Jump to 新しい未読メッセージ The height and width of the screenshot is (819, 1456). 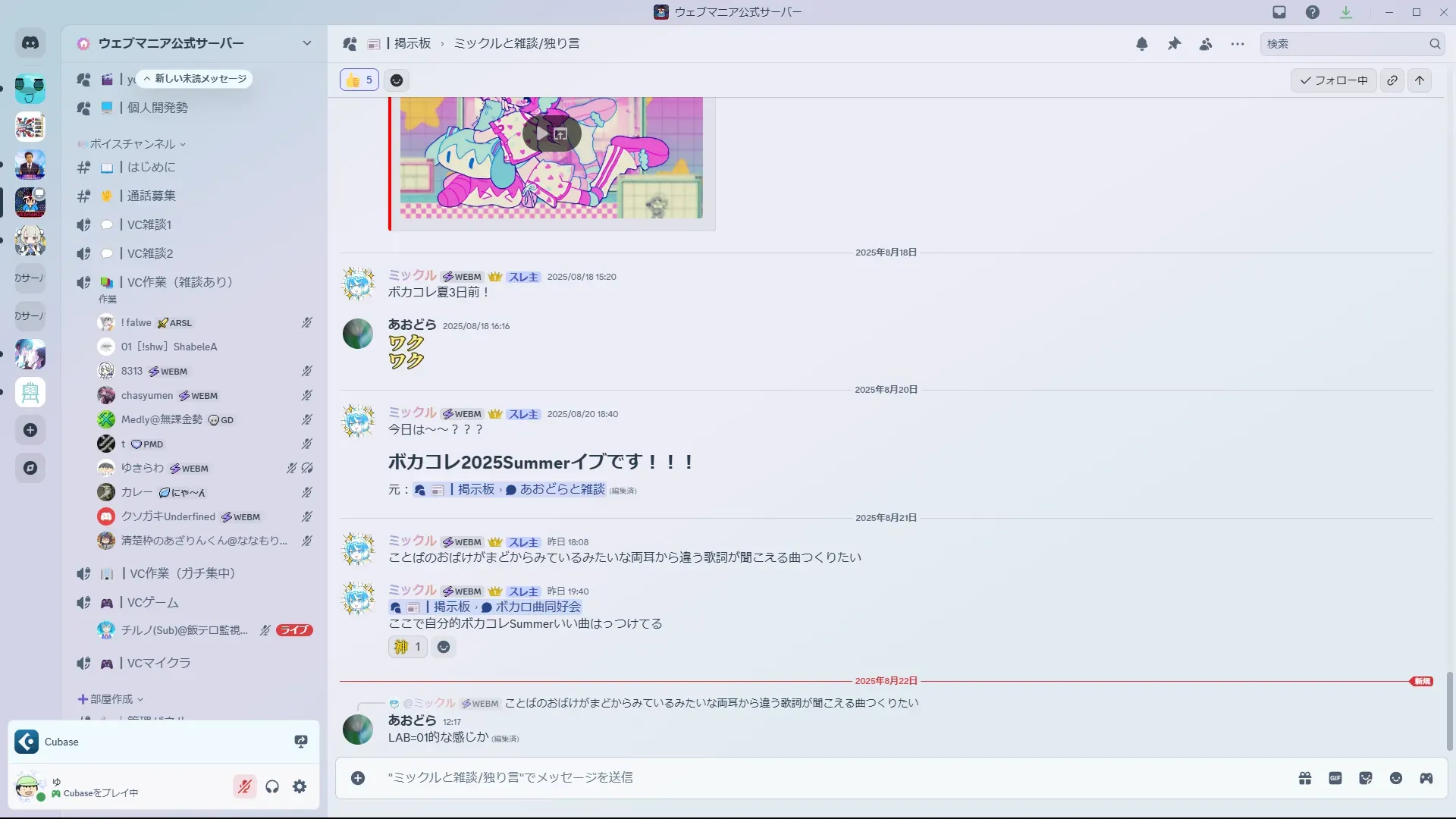tap(196, 79)
